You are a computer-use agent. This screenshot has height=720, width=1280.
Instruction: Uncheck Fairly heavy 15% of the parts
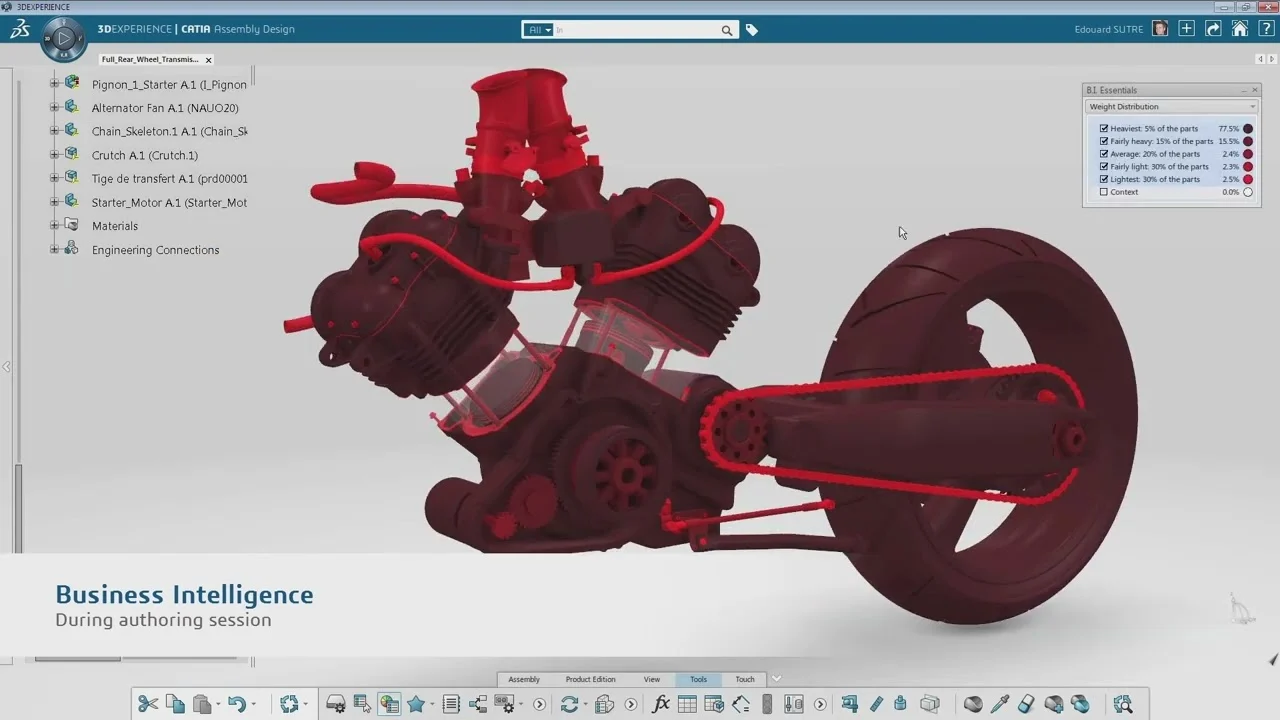1104,141
